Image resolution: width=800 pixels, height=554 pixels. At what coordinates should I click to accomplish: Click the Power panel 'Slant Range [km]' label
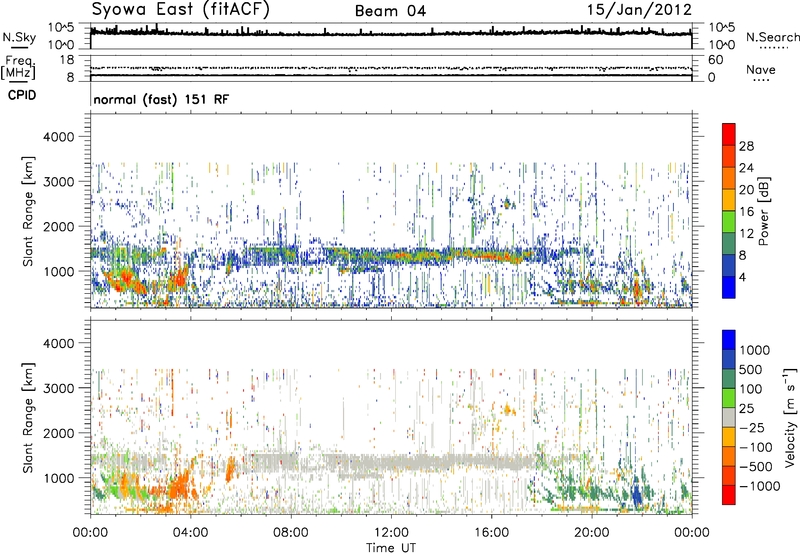(28, 211)
